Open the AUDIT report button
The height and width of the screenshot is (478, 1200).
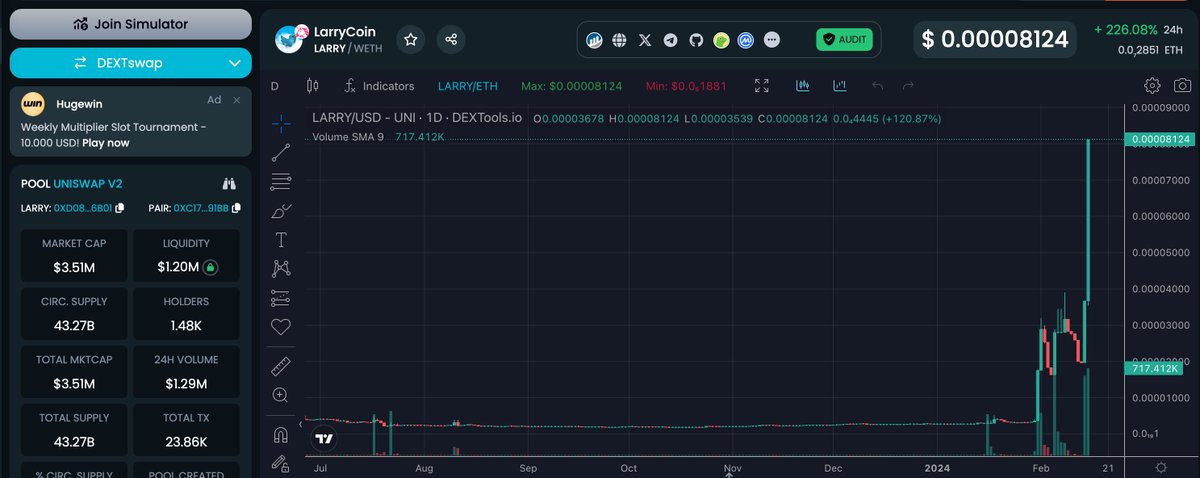point(845,40)
